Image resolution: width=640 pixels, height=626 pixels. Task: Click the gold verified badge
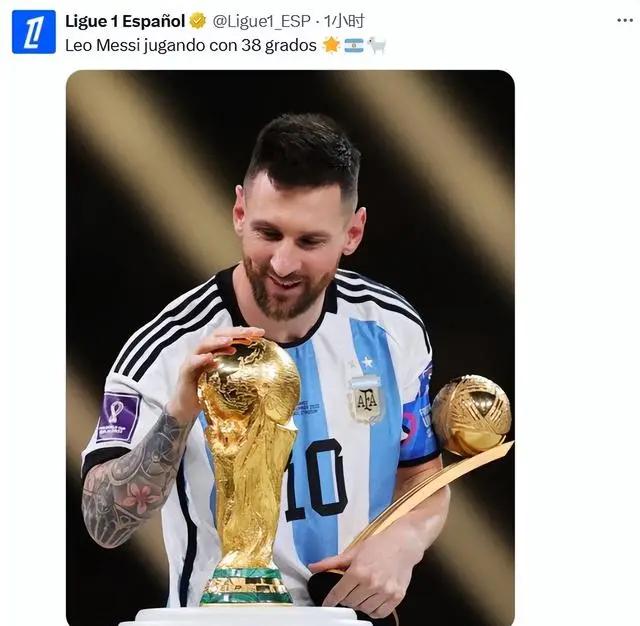click(198, 21)
